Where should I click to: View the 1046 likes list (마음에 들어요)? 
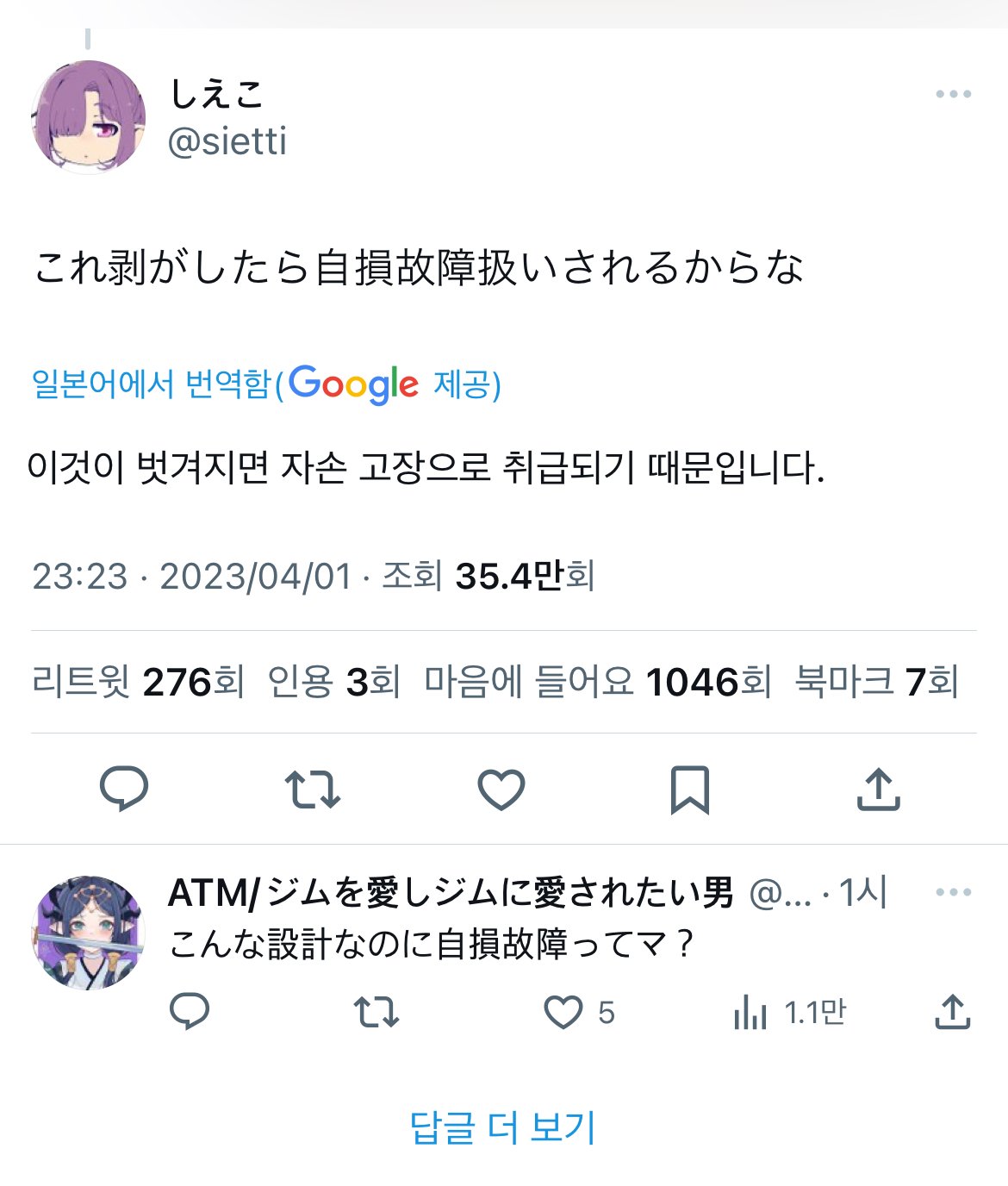(x=598, y=682)
